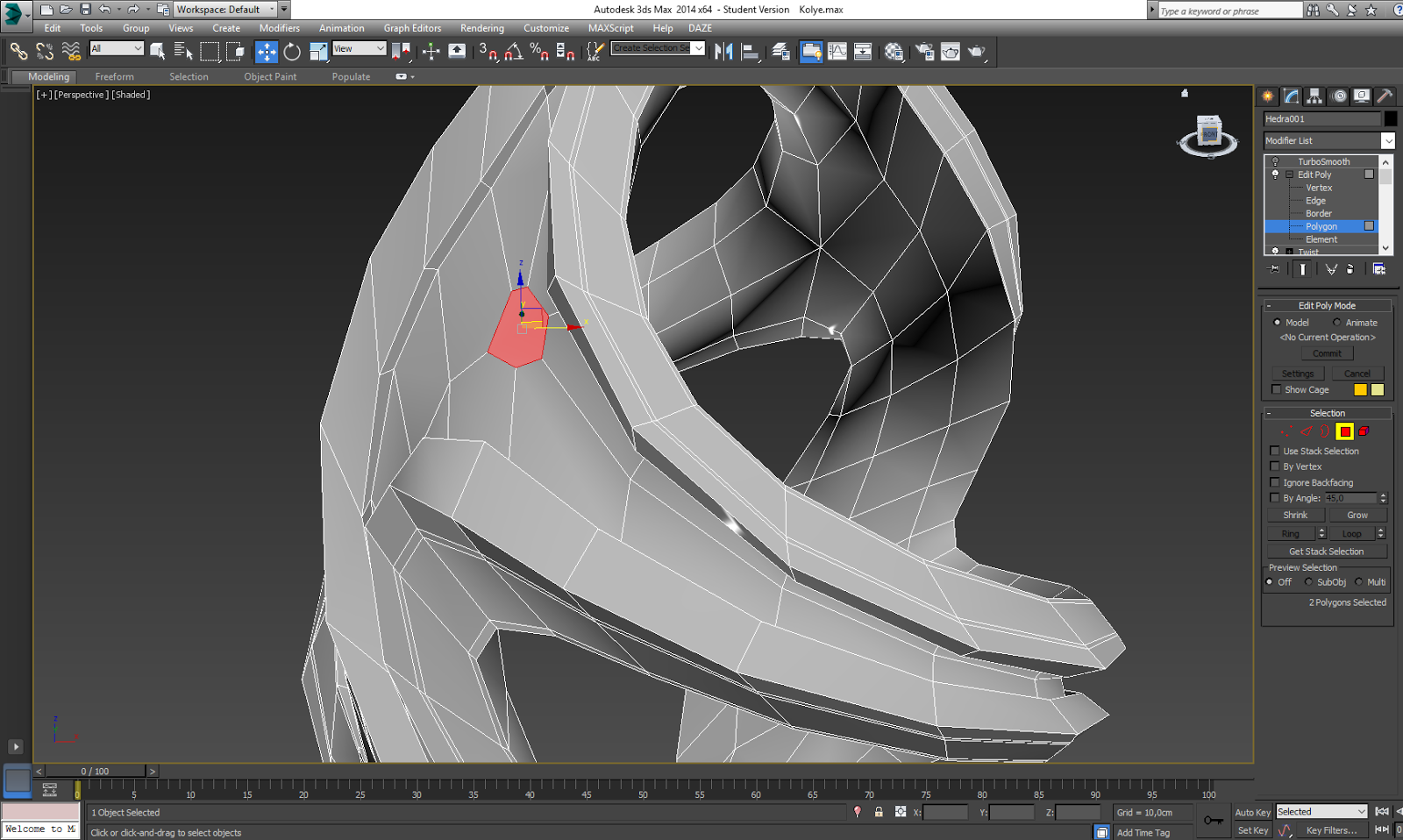Screen dimensions: 1403x840
Task: Open the Utilities panel with the hammer icon
Action: coord(1384,96)
